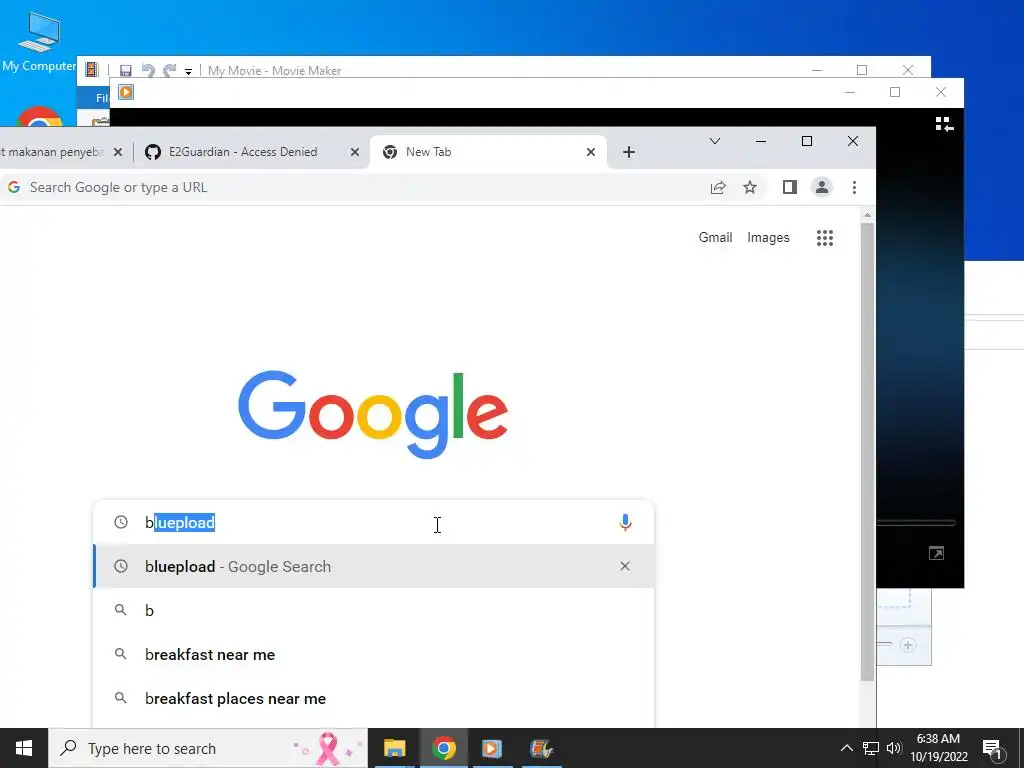1024x768 pixels.
Task: Open the Gmail link
Action: (x=715, y=238)
